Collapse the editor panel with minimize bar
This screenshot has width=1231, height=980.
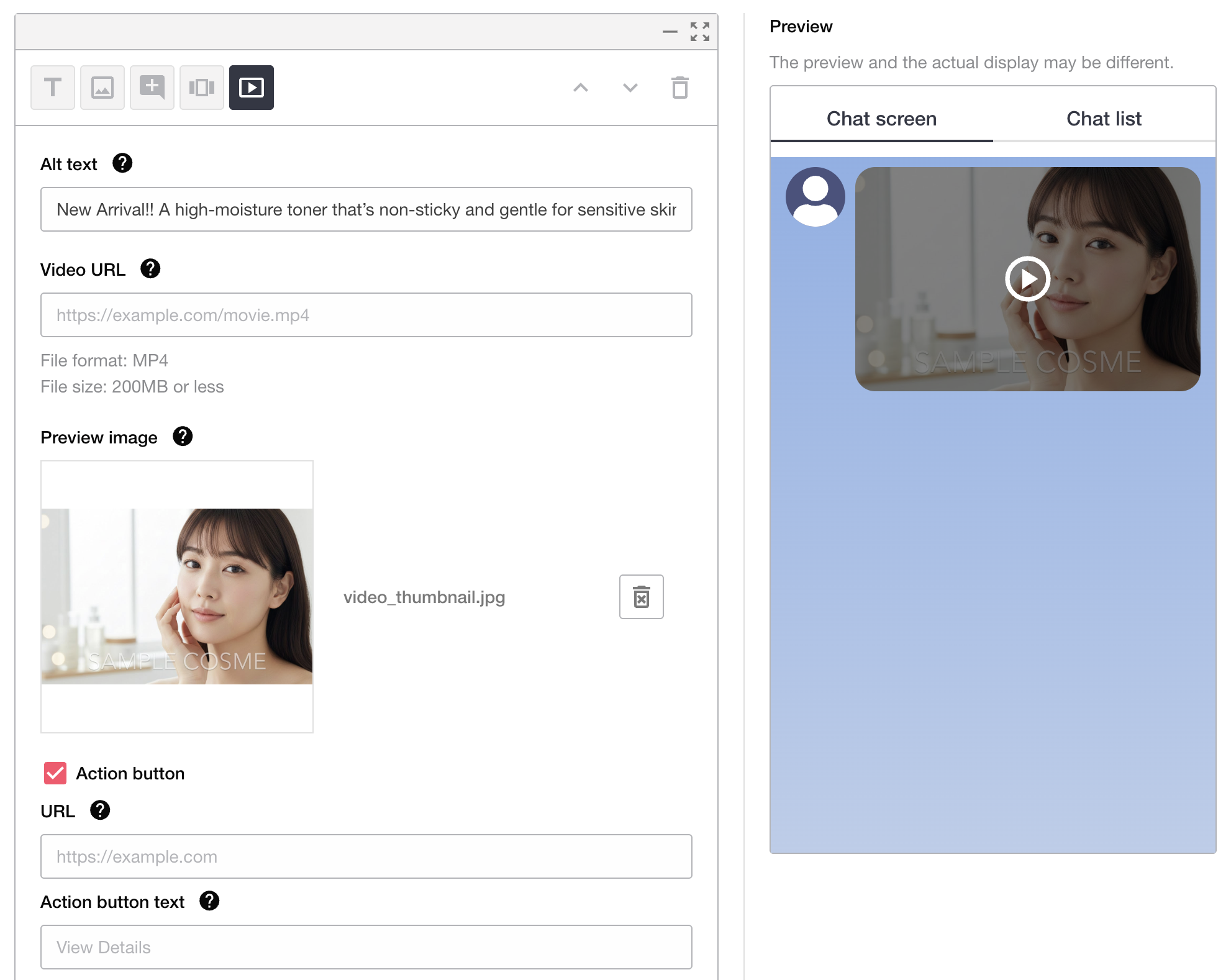coord(670,32)
